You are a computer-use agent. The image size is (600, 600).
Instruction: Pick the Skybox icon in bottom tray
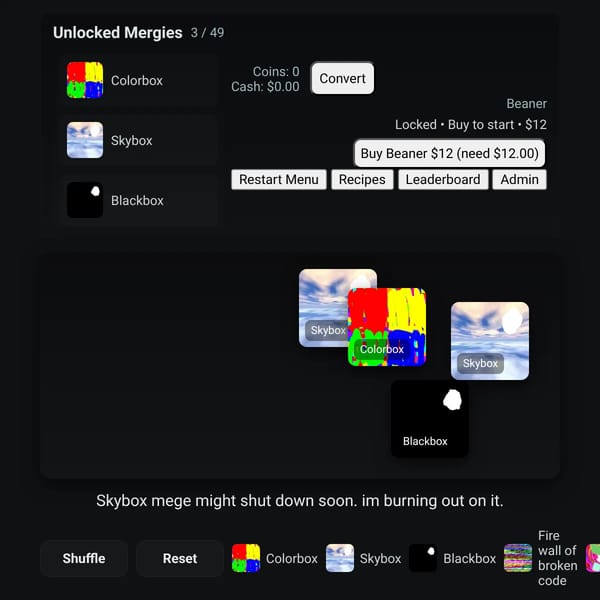pyautogui.click(x=340, y=558)
